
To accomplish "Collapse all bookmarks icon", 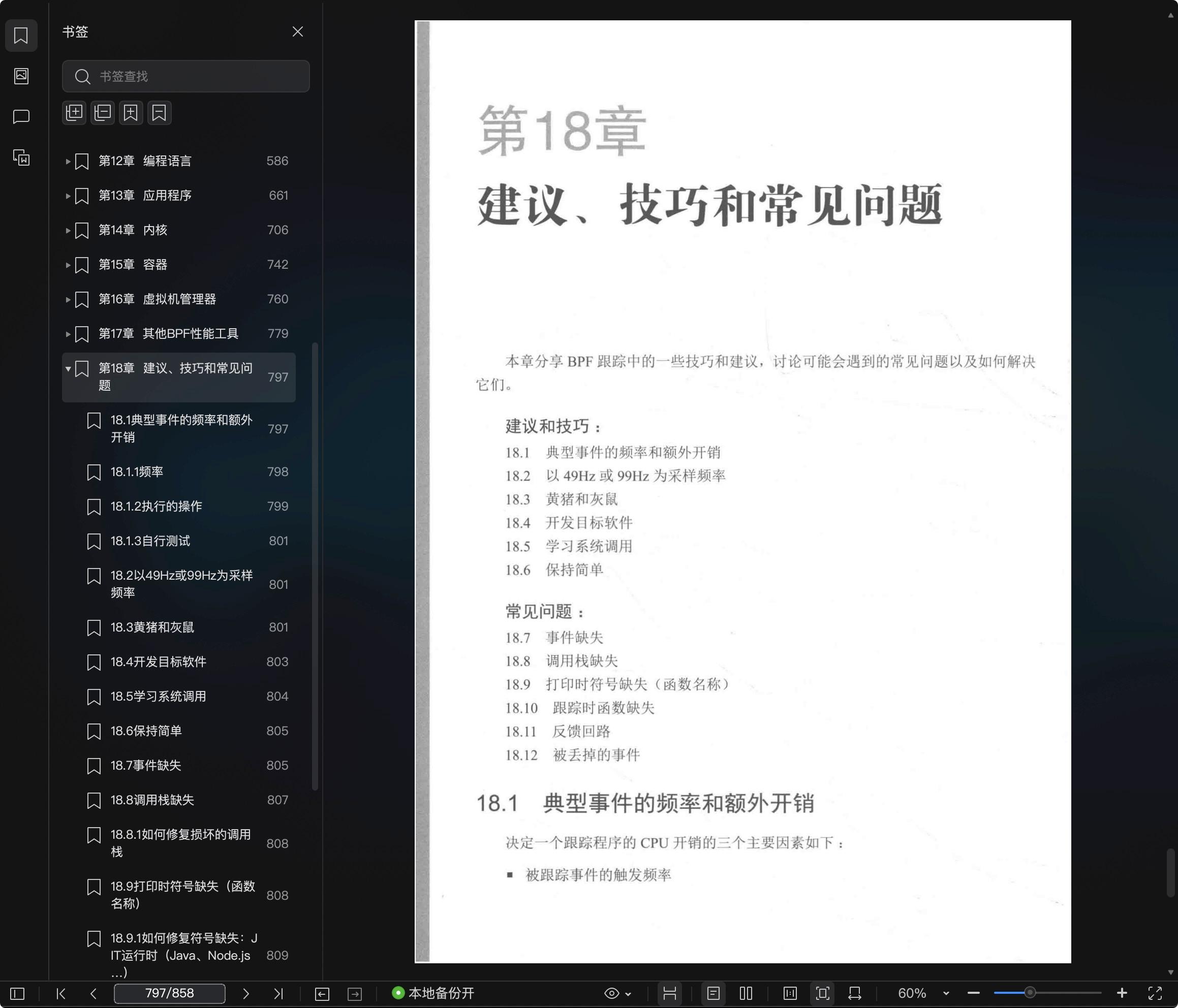I will pos(103,113).
